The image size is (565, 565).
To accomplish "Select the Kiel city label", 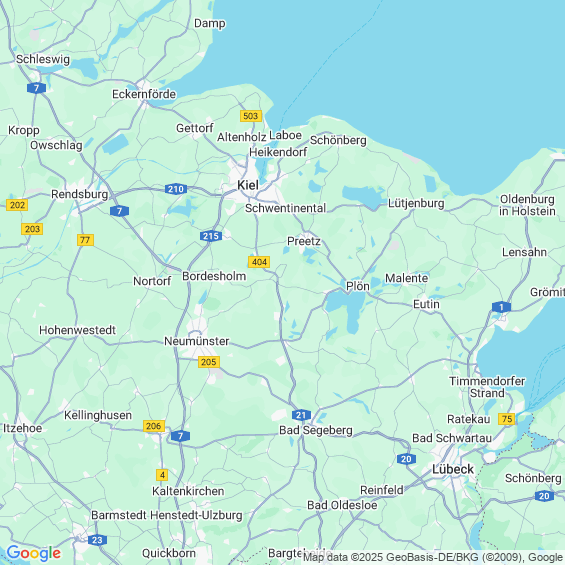I will pyautogui.click(x=248, y=185).
